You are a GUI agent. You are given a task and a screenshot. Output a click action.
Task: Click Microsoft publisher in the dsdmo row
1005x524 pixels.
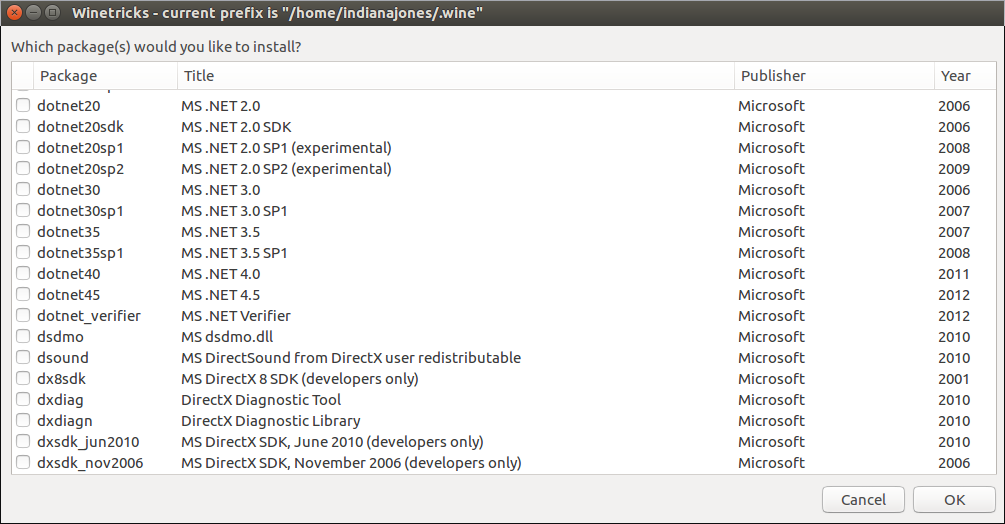771,337
